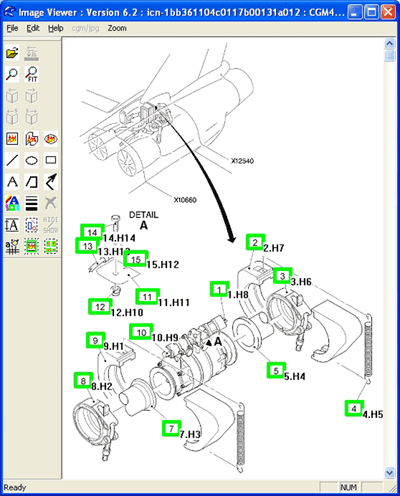Click the X10660 callout label
400x496 pixels.
coord(185,200)
